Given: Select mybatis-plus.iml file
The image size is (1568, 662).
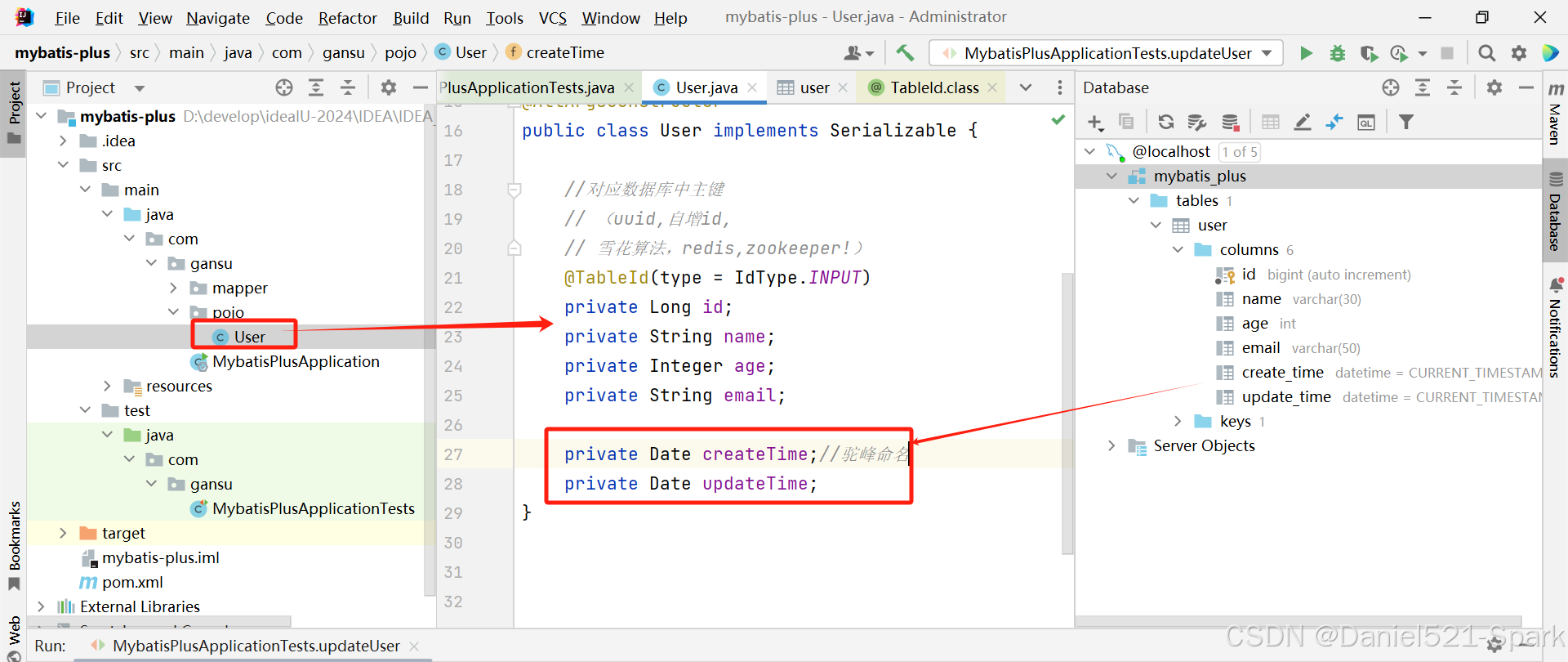Looking at the screenshot, I should point(160,558).
